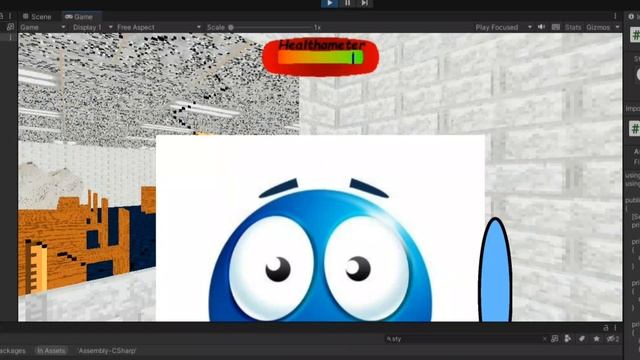Open the Gizmos dropdown arrow
Image resolution: width=640 pixels, height=360 pixels.
click(x=617, y=27)
